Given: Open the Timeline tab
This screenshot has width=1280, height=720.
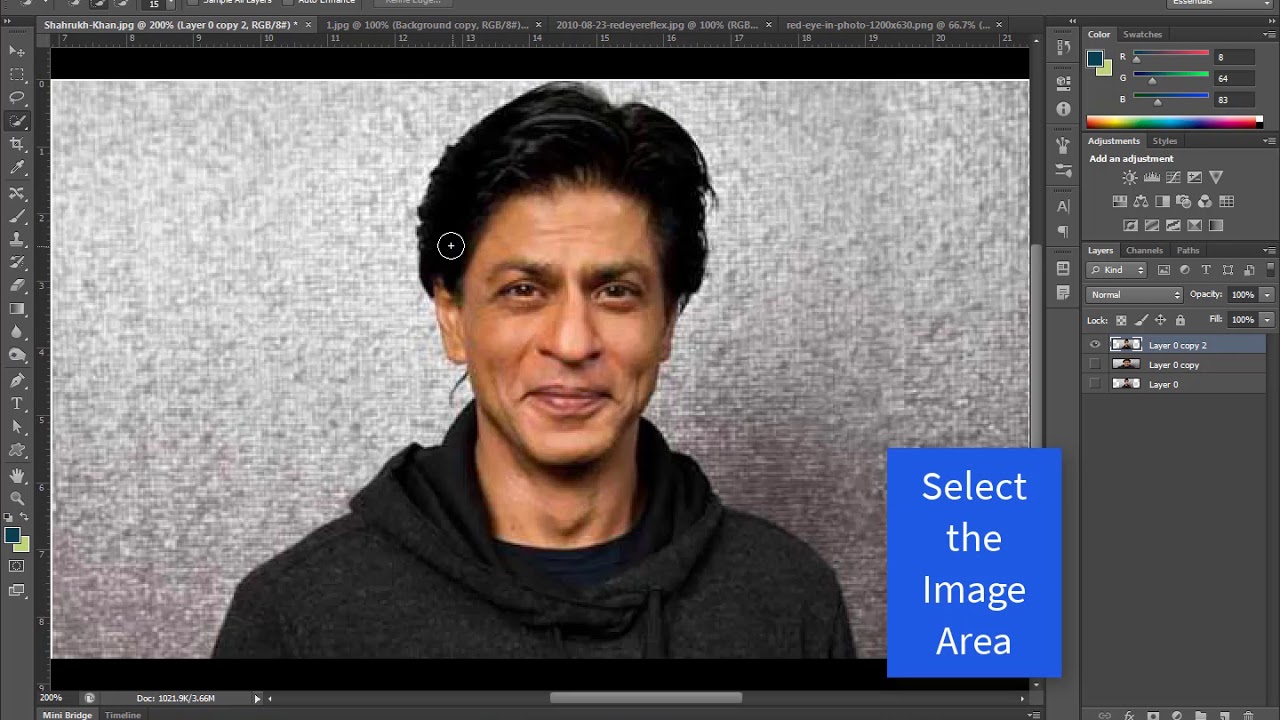Looking at the screenshot, I should 123,715.
